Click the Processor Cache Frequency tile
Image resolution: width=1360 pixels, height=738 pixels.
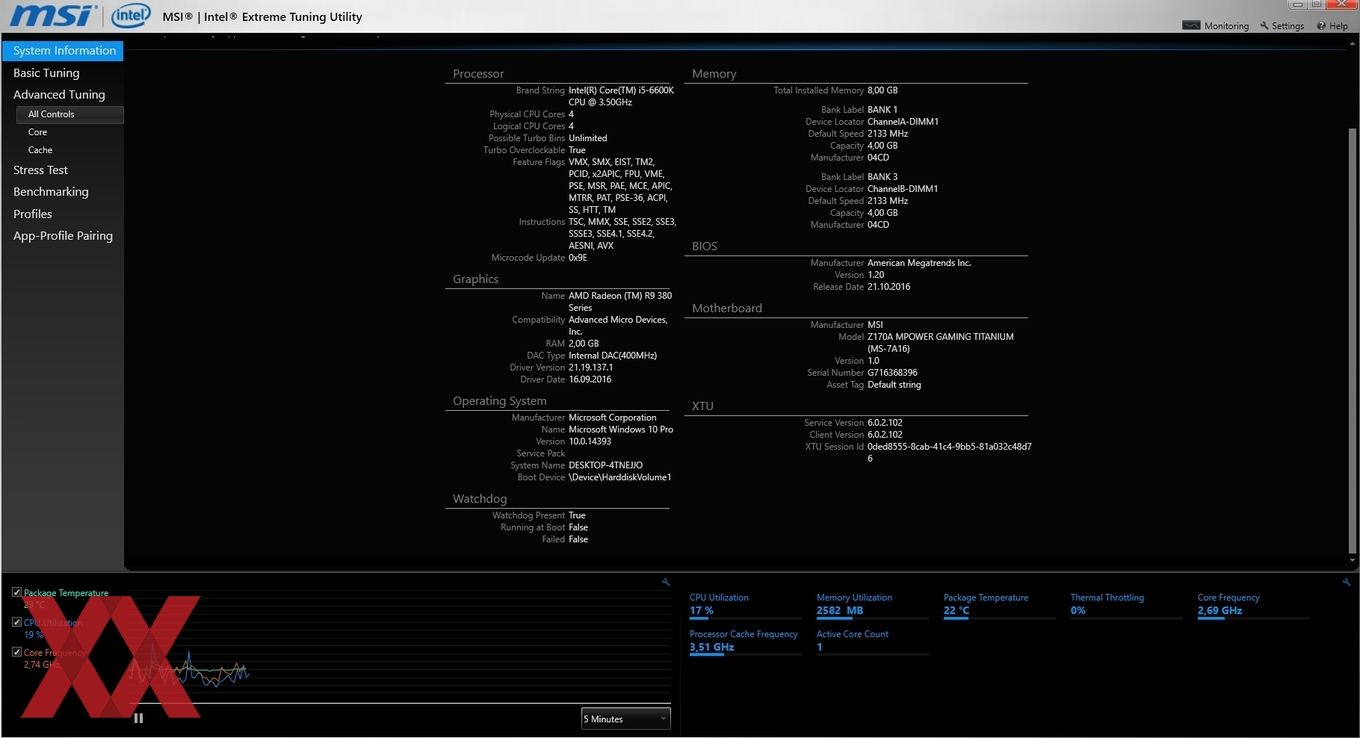click(x=745, y=642)
